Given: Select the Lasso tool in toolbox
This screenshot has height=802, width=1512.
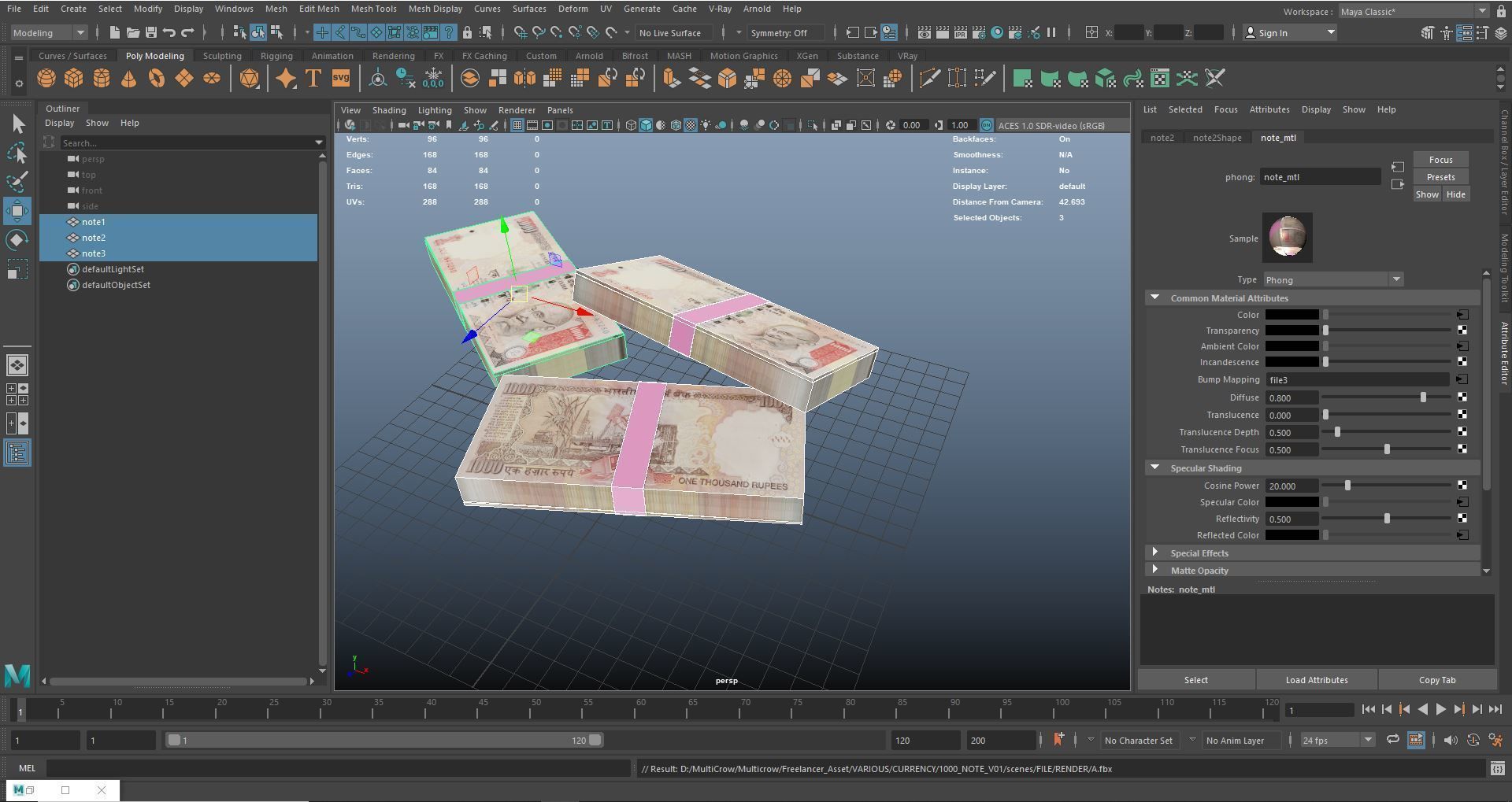Looking at the screenshot, I should [x=17, y=153].
